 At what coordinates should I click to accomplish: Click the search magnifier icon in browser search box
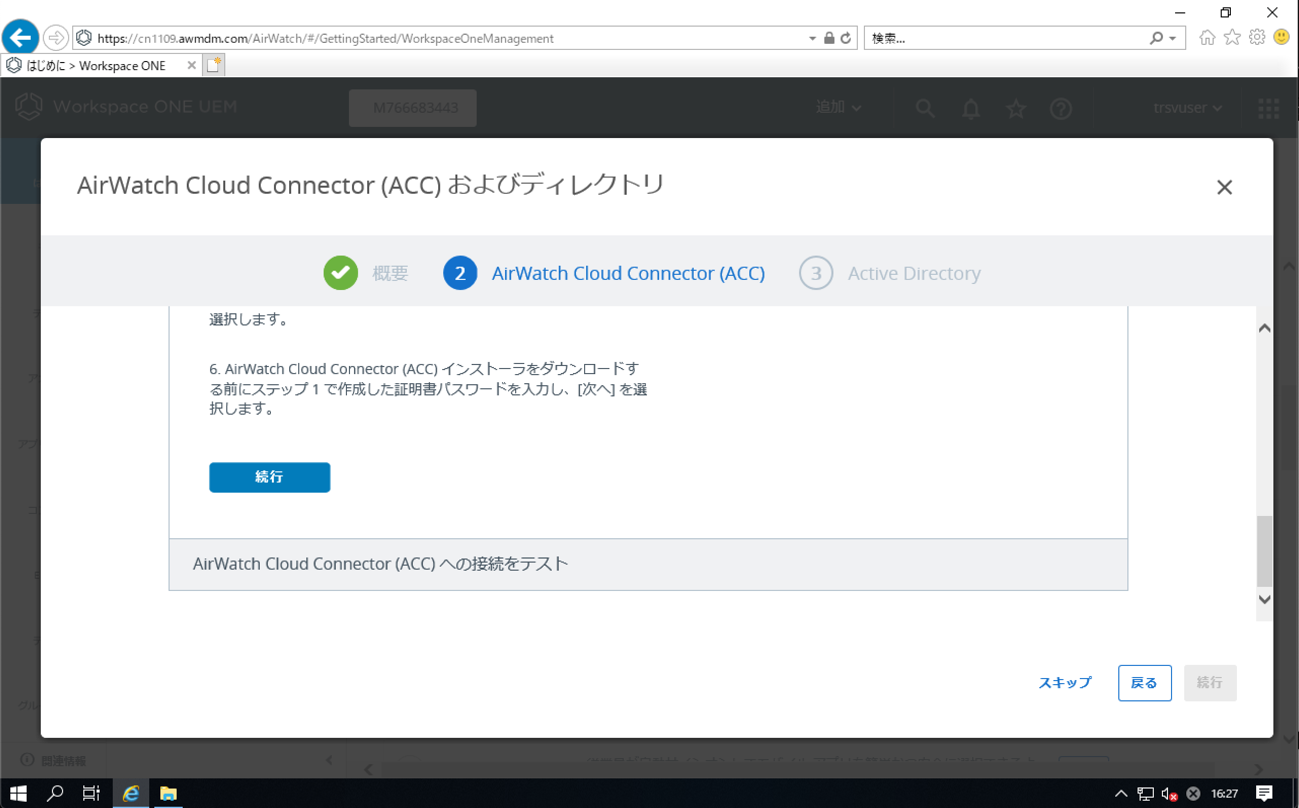(x=1157, y=38)
